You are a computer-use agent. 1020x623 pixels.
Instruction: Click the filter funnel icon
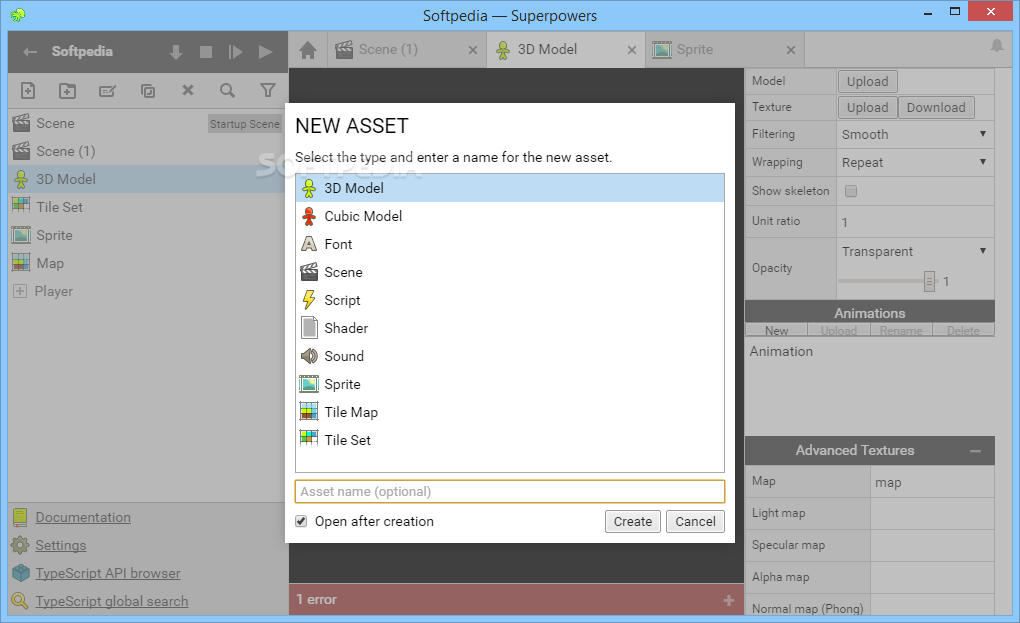[267, 90]
